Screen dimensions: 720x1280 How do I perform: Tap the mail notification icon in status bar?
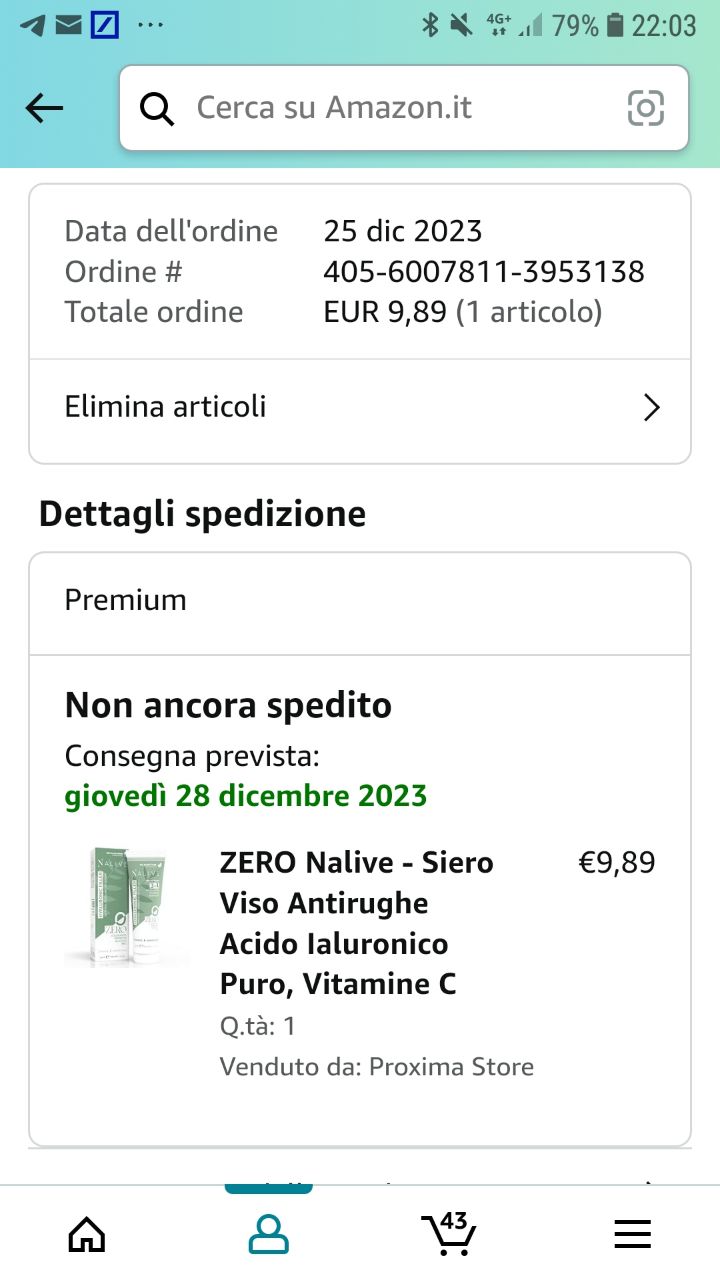tap(68, 25)
